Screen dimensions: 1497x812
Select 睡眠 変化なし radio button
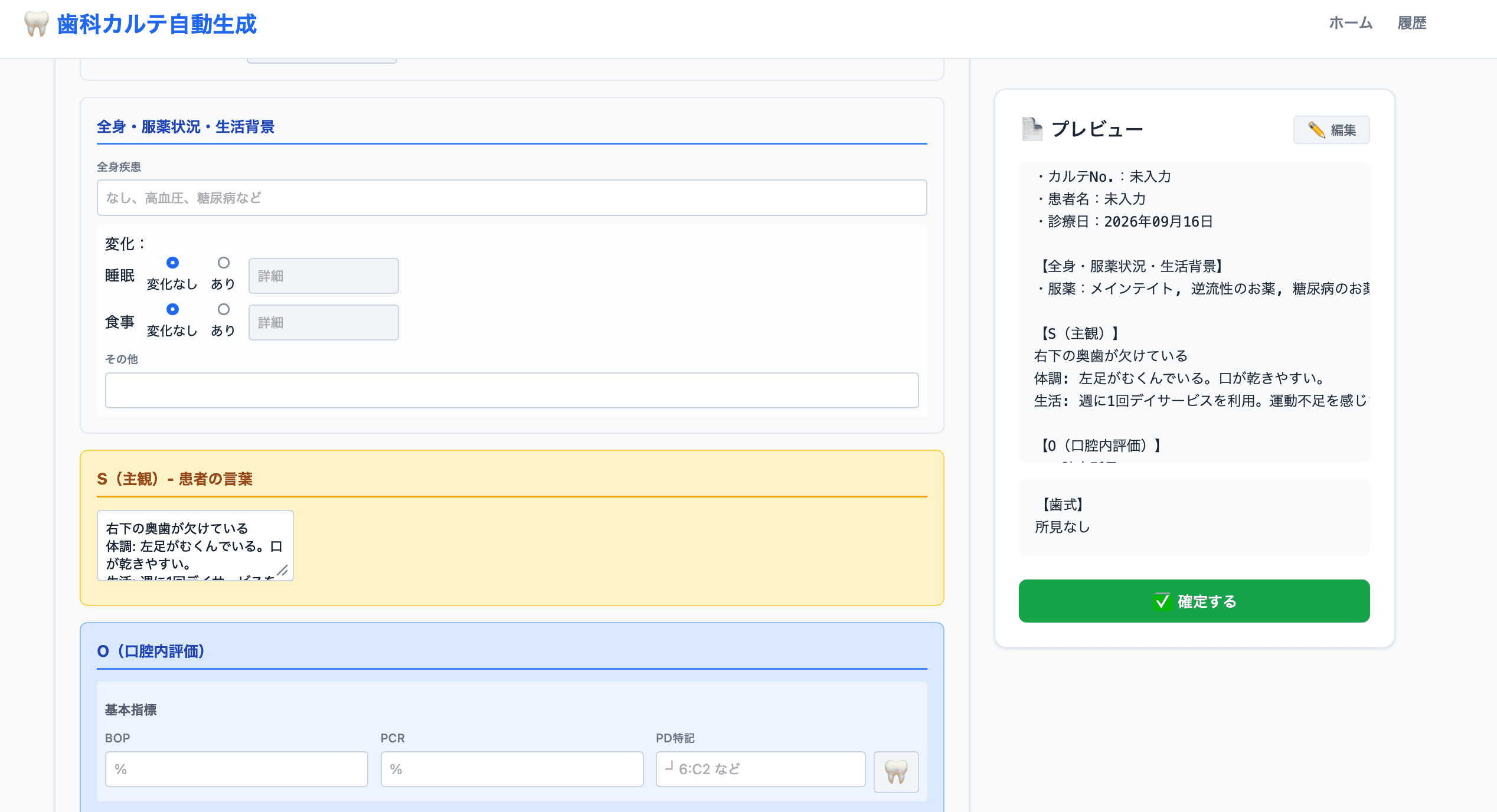click(172, 263)
